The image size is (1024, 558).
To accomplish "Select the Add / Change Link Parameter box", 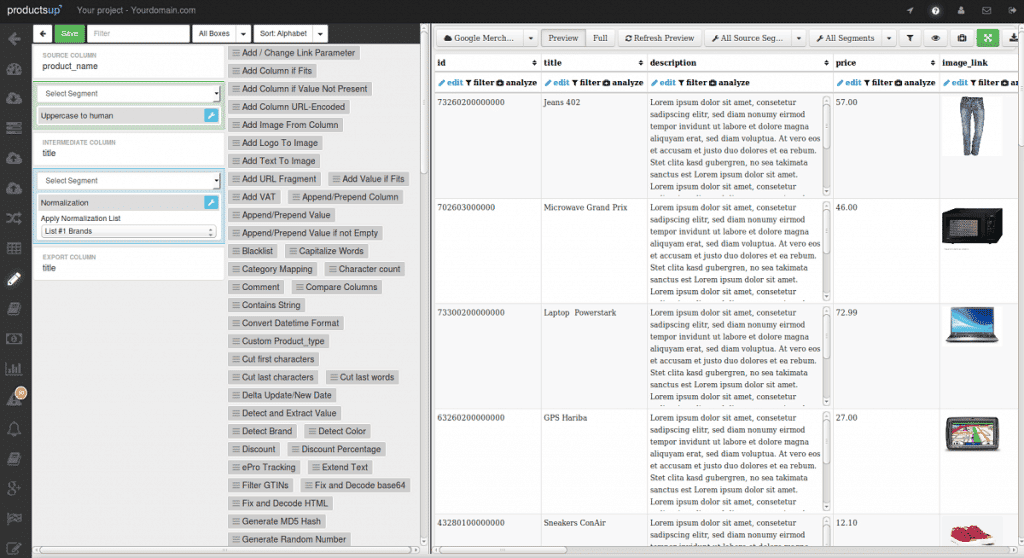I will coord(294,53).
